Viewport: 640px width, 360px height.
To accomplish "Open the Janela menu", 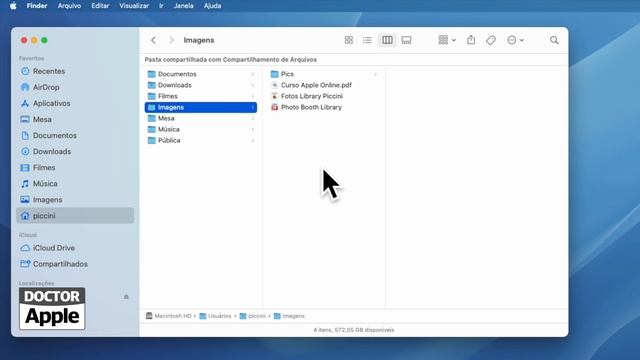I will coord(183,6).
